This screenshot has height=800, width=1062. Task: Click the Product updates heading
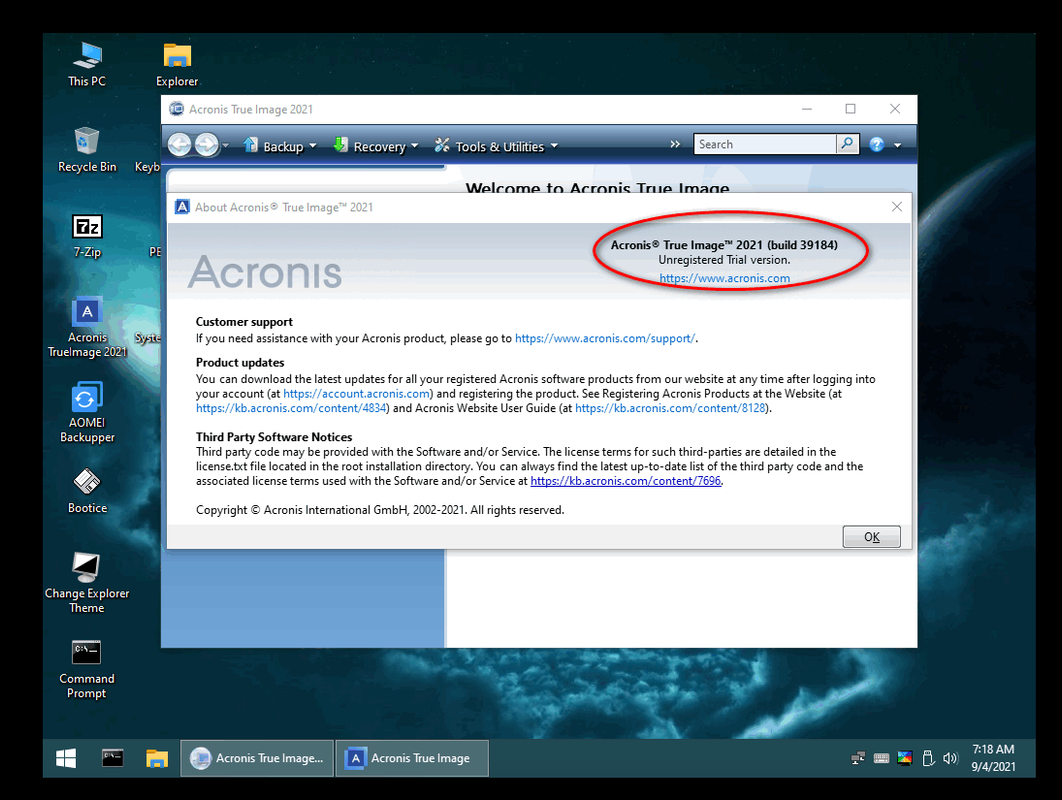[x=240, y=362]
